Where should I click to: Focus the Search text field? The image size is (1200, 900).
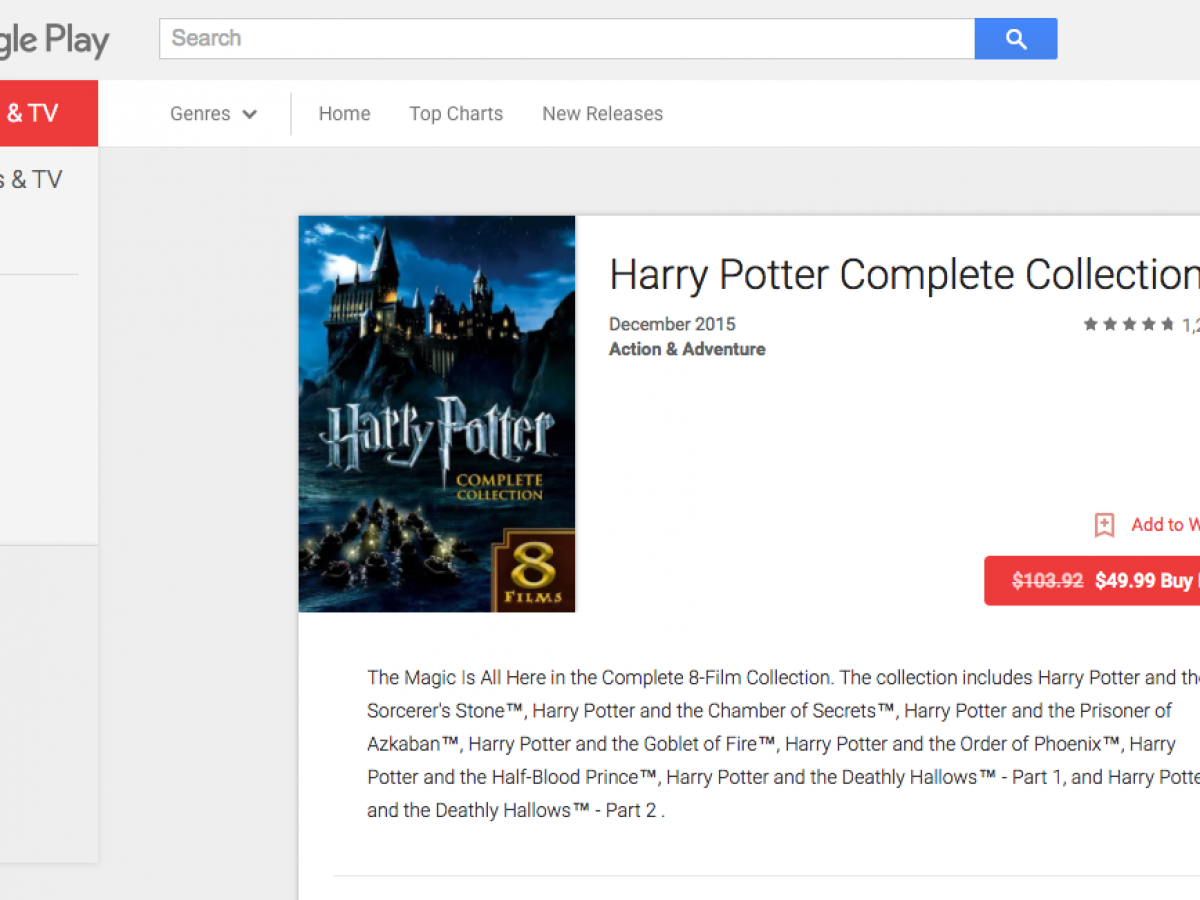pos(566,39)
